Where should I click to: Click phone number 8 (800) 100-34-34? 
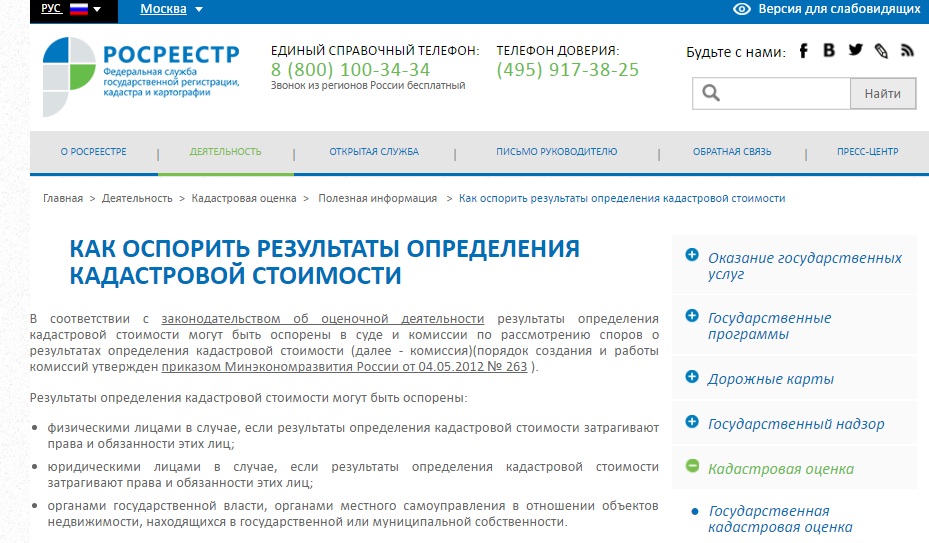coord(350,70)
